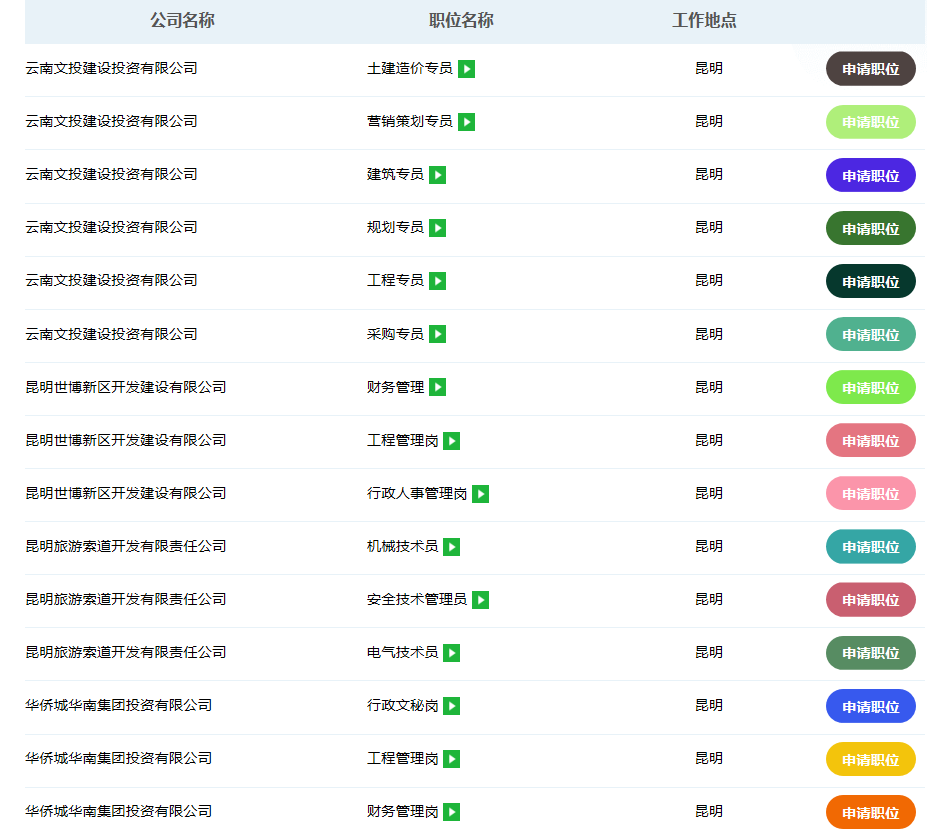The image size is (927, 829).
Task: Apply for 行政文秘岗 using blue button
Action: point(870,706)
